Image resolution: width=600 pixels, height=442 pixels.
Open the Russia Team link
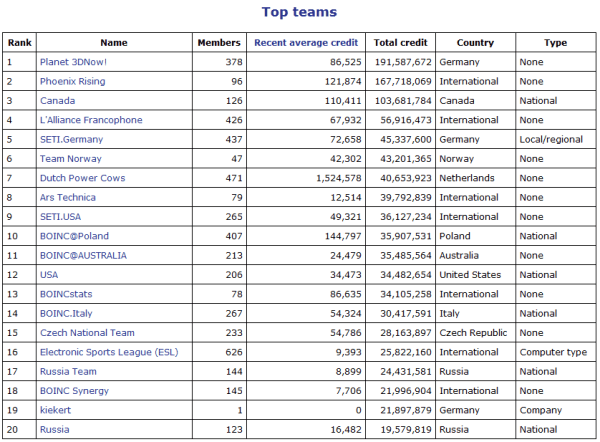68,371
